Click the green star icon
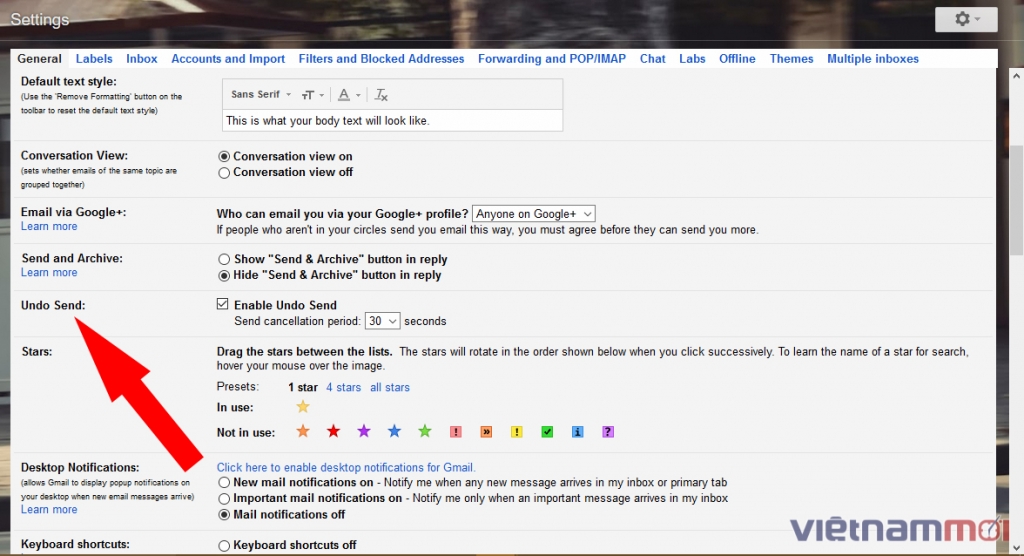 tap(424, 431)
